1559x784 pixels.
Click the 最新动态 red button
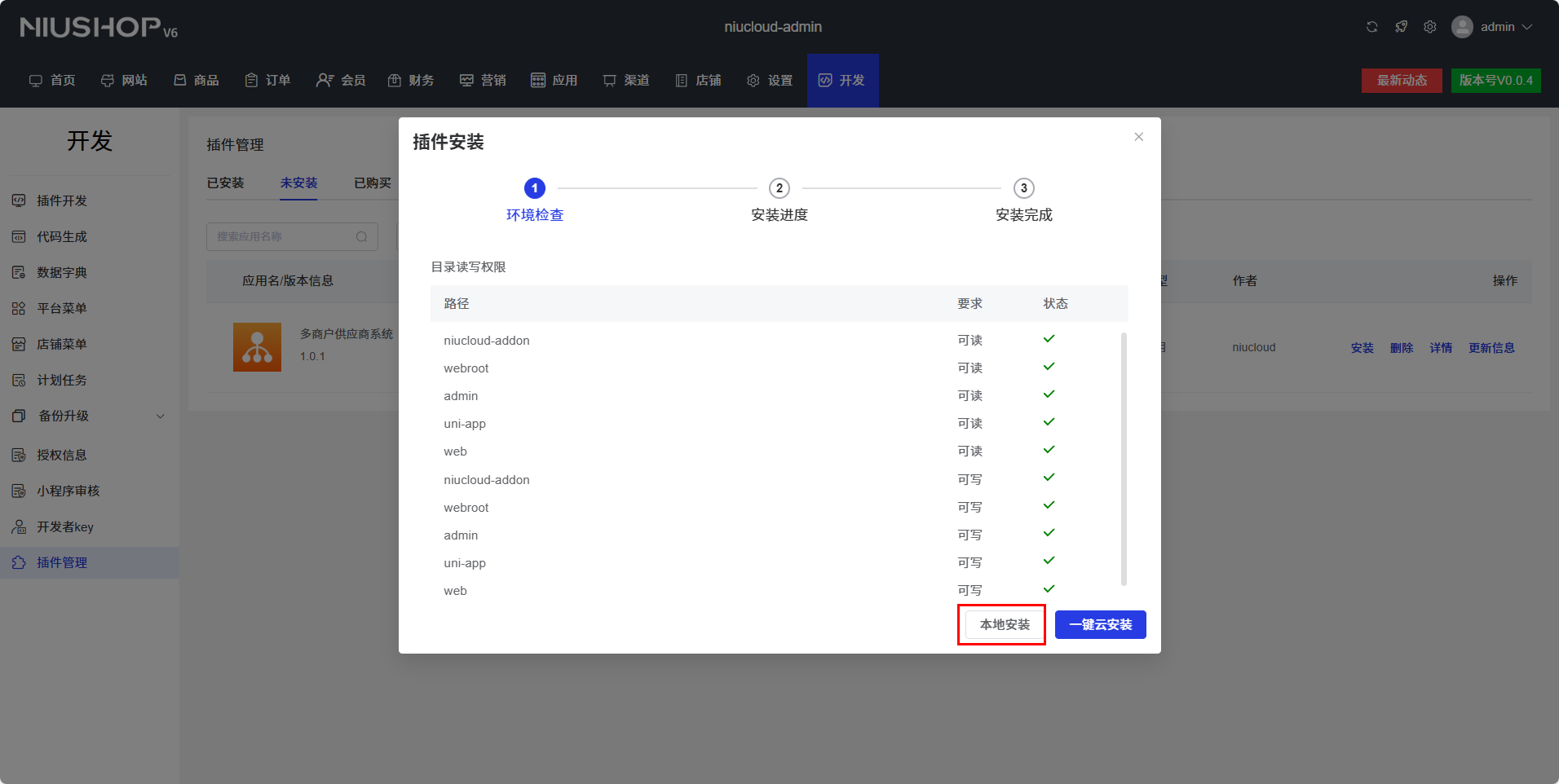[x=1402, y=80]
